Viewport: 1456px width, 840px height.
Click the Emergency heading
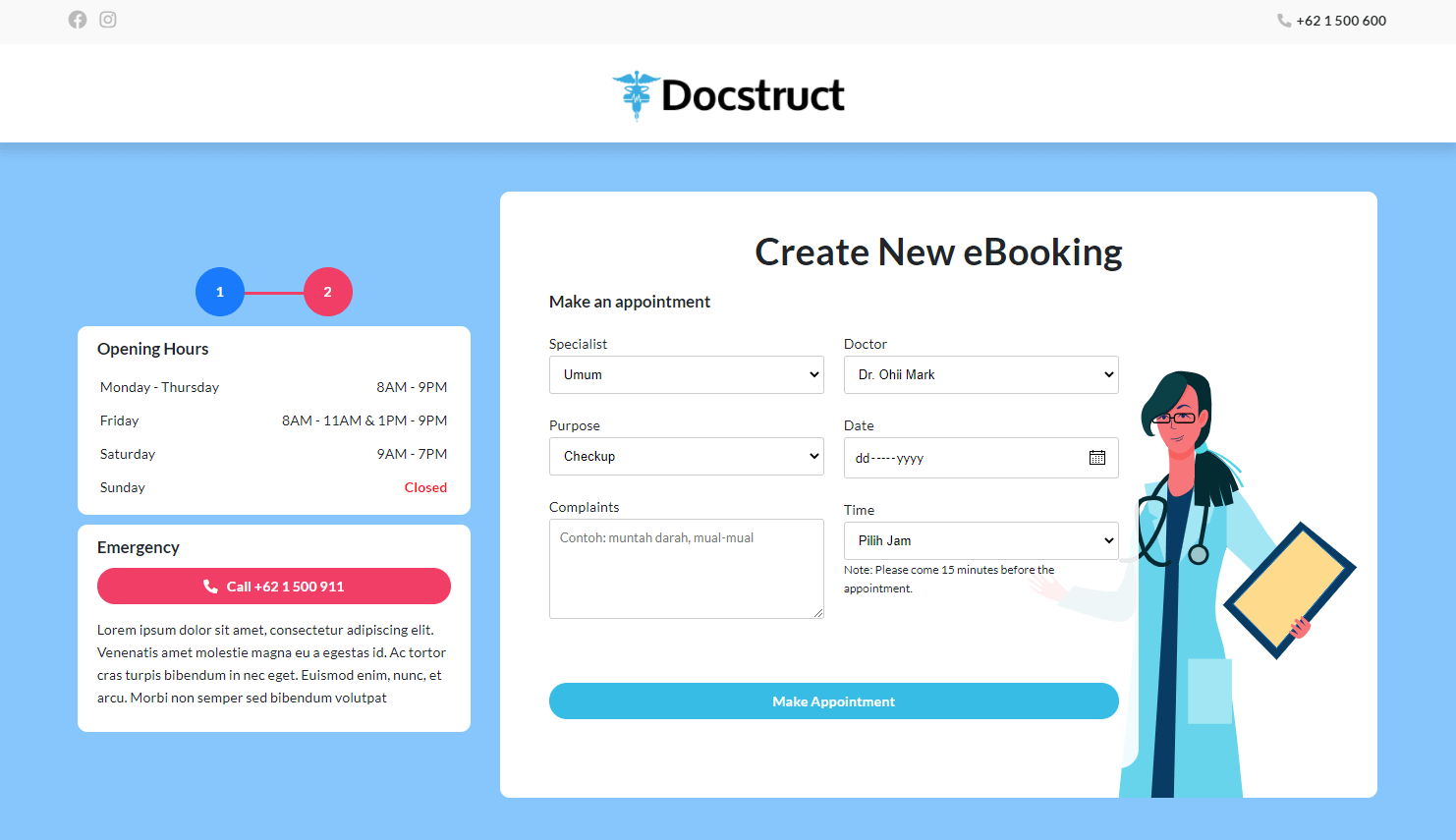(x=139, y=547)
